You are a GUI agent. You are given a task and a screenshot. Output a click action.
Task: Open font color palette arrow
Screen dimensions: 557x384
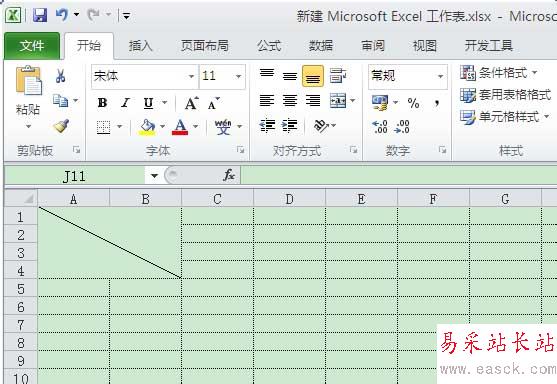(x=196, y=126)
